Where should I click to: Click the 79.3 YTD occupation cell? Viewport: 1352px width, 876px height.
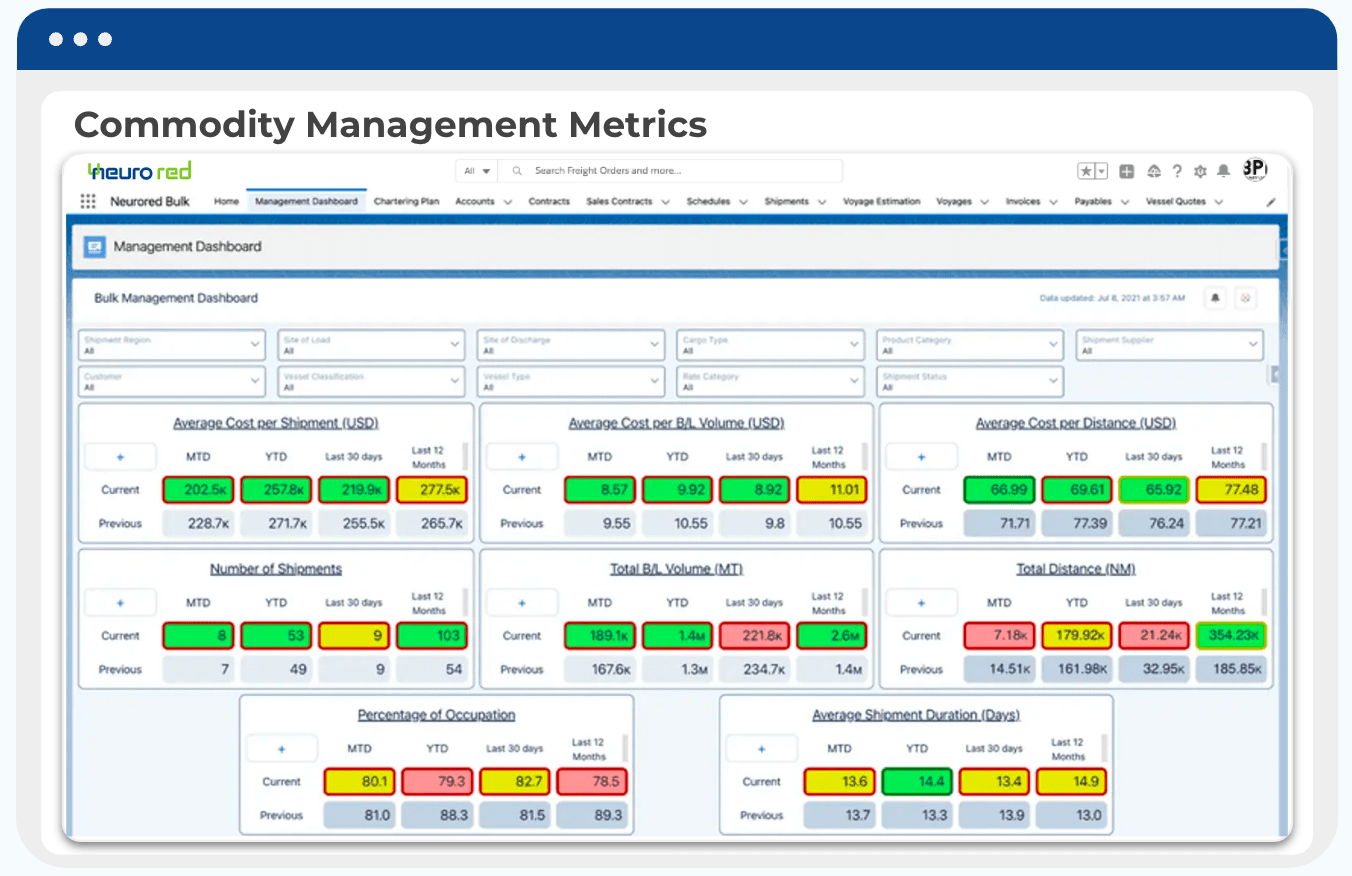pyautogui.click(x=438, y=782)
